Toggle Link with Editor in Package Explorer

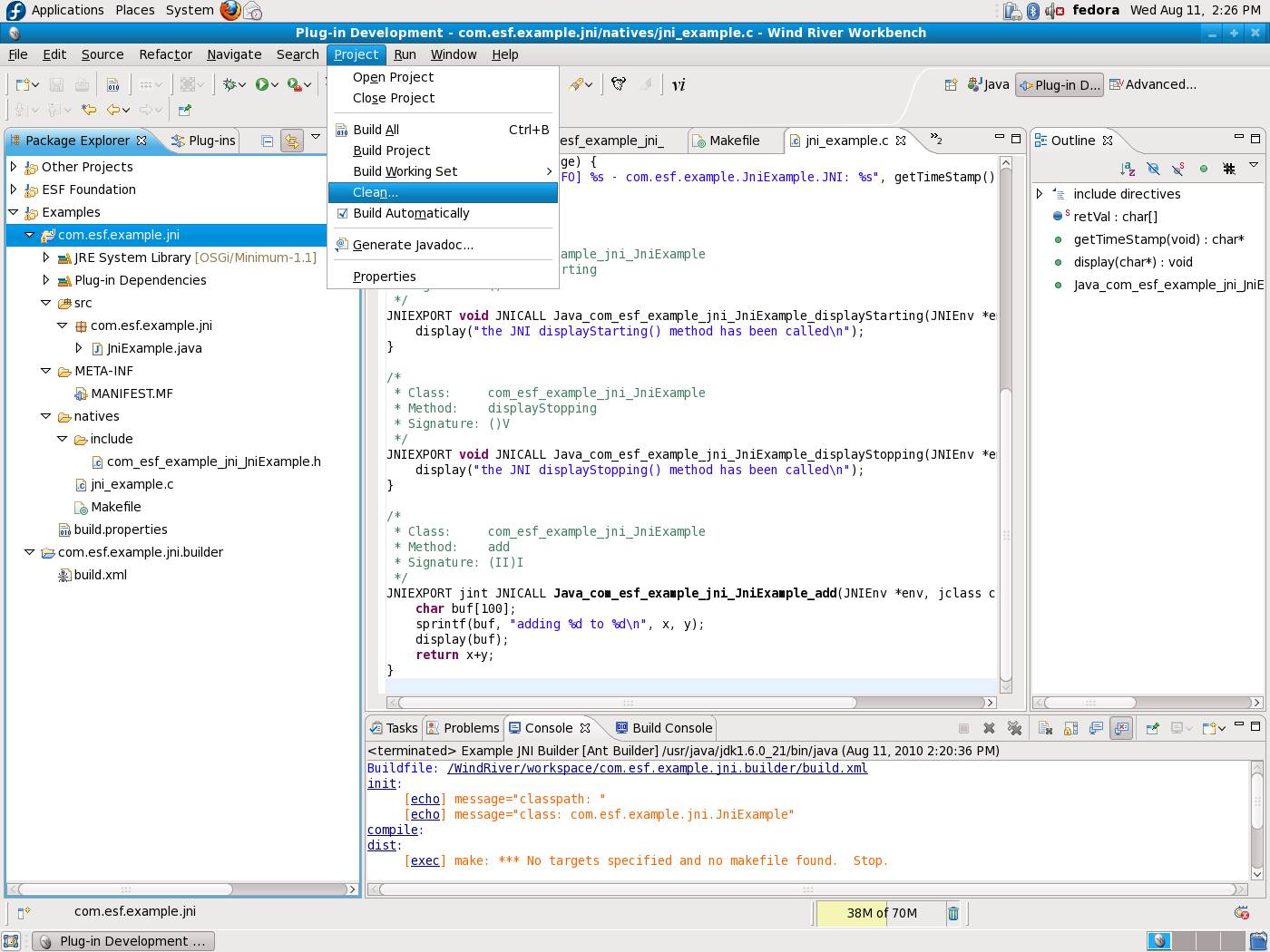click(x=291, y=141)
